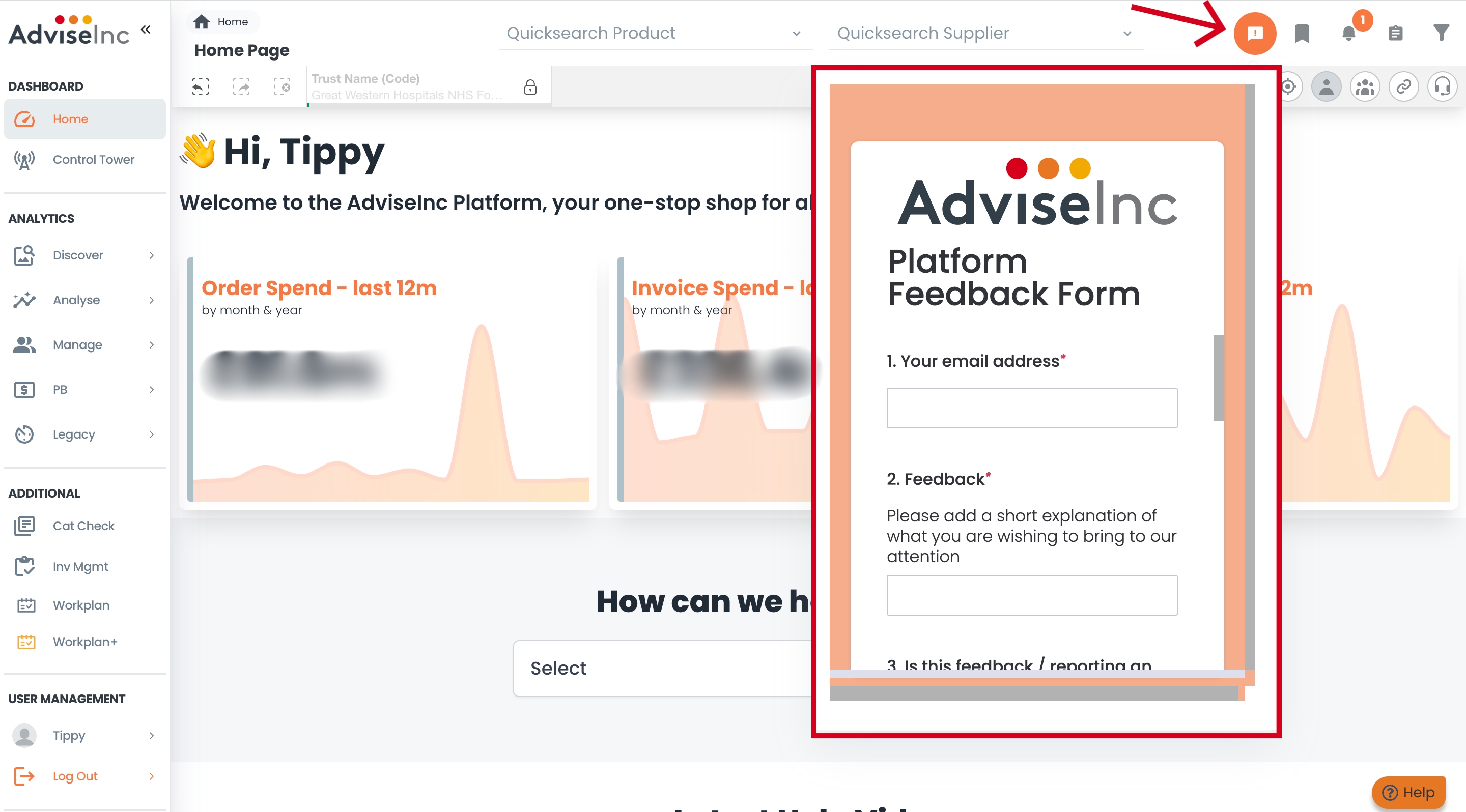This screenshot has width=1466, height=812.
Task: Open the filter funnel icon
Action: (x=1441, y=34)
